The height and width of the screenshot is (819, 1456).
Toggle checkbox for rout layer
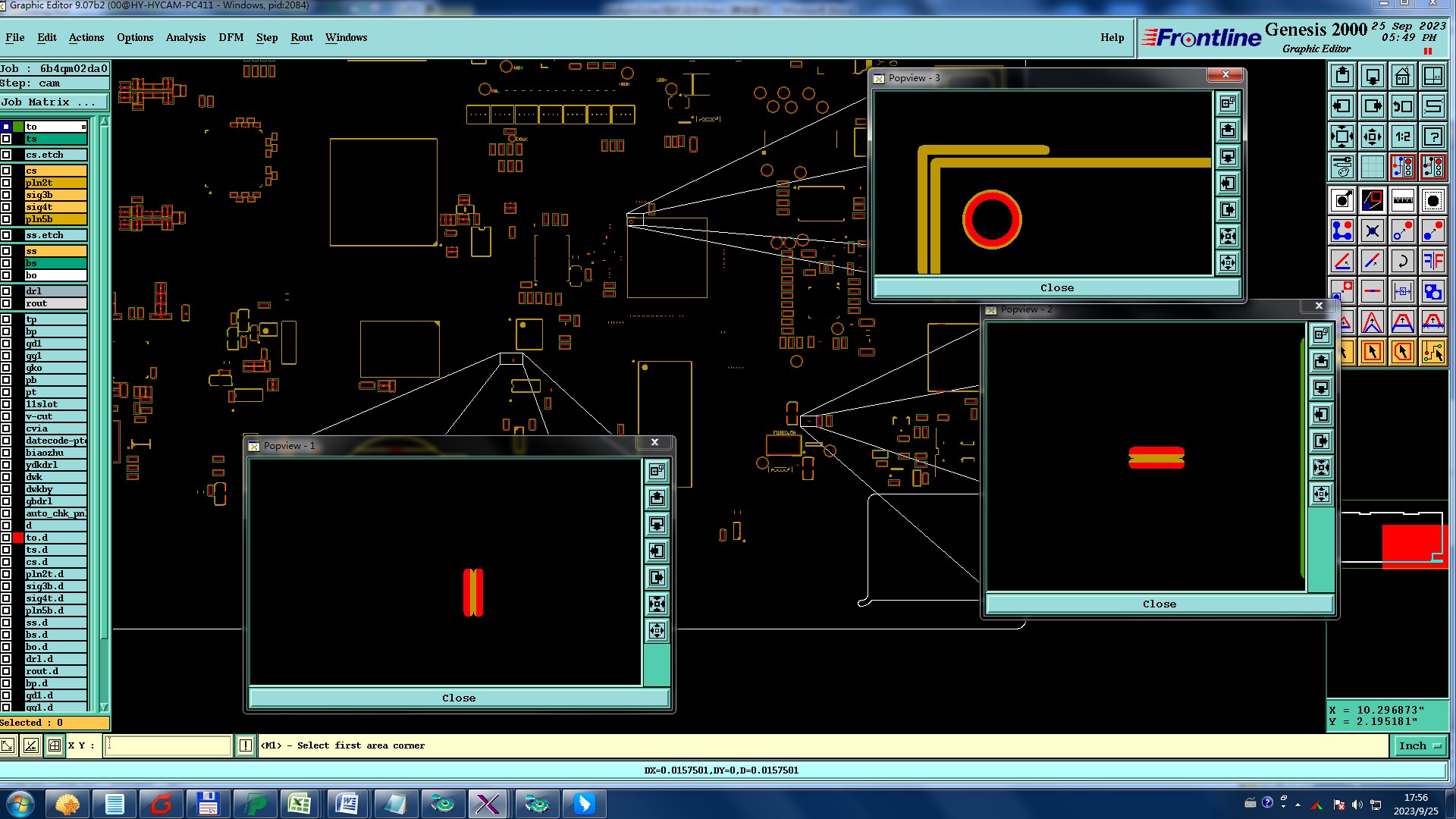coord(7,303)
